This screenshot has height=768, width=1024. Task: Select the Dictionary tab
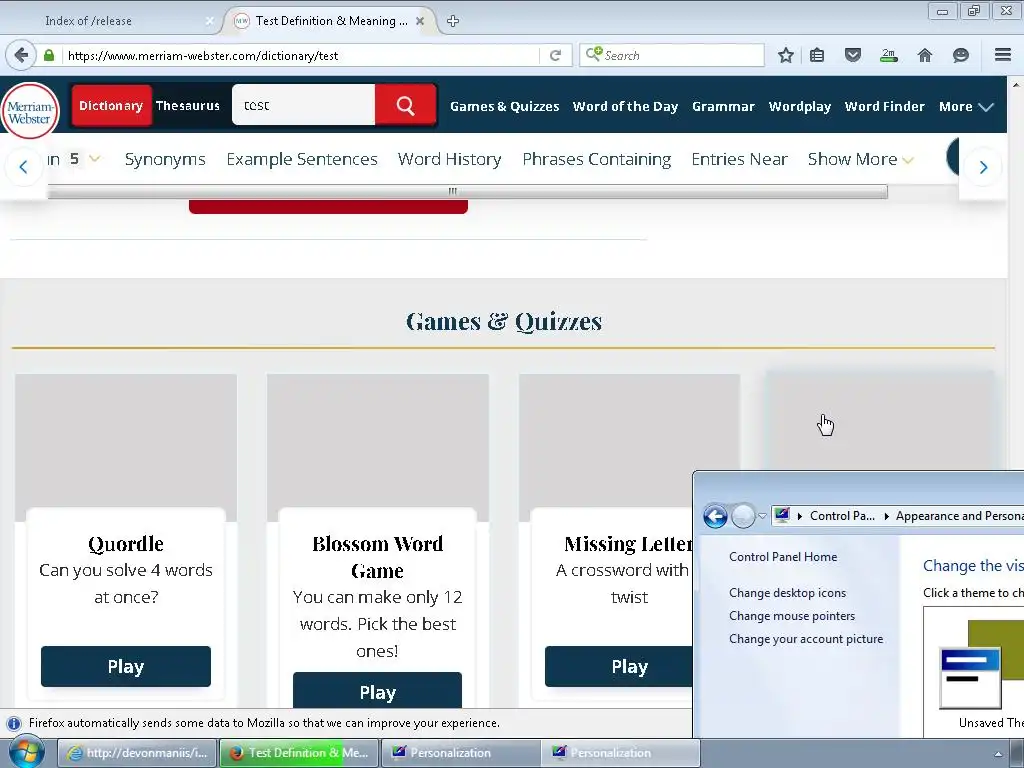pyautogui.click(x=111, y=105)
